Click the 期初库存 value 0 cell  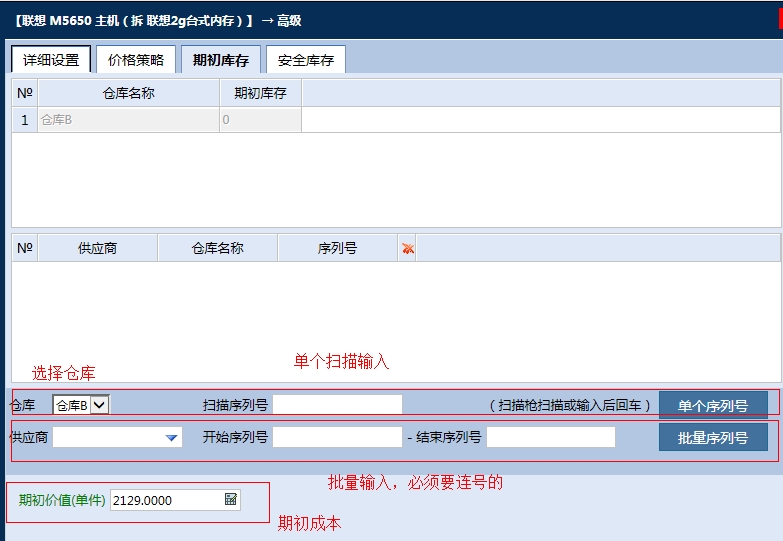coord(260,120)
